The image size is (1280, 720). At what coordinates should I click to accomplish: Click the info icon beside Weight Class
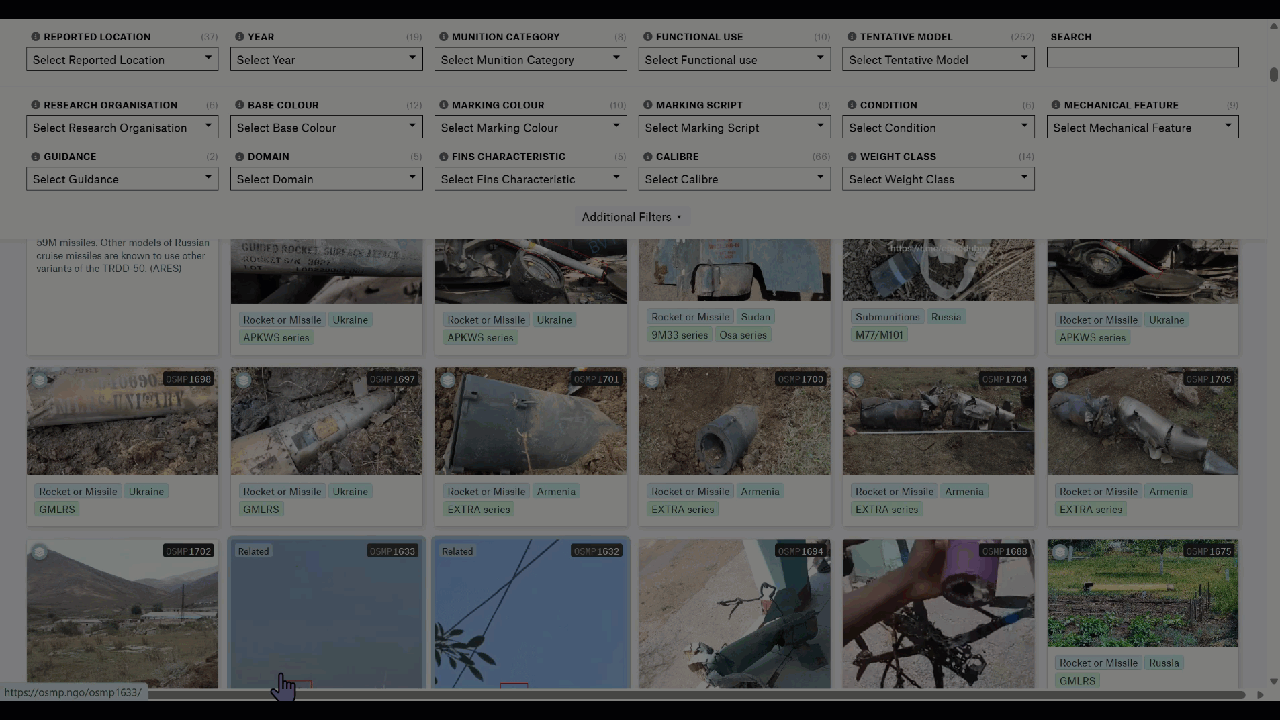tap(851, 157)
